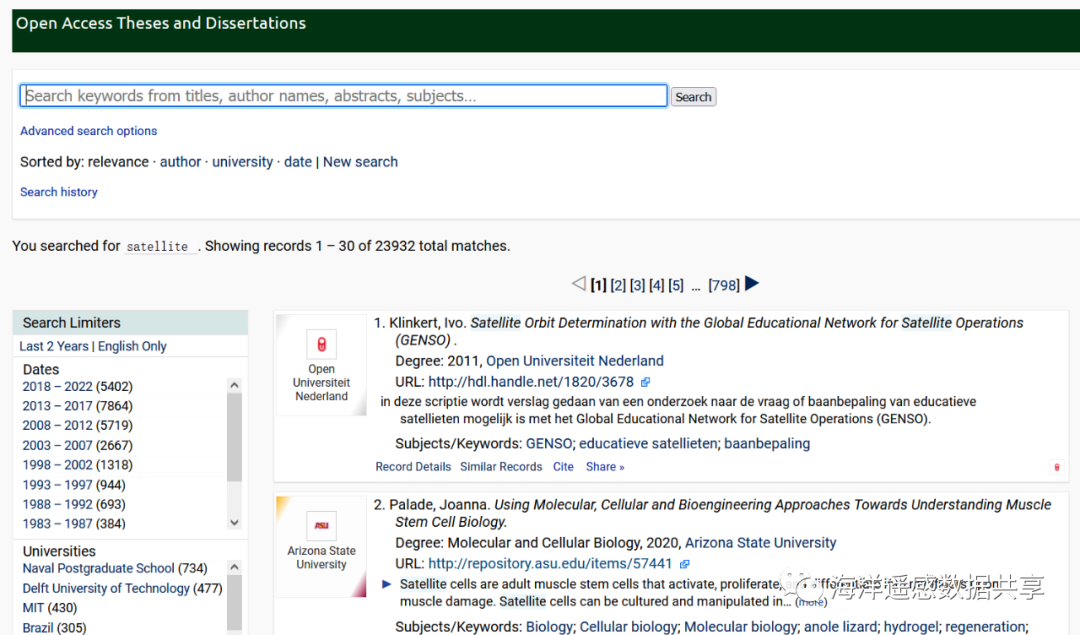Click the previous page arrow
Image resolution: width=1080 pixels, height=635 pixels.
(578, 284)
